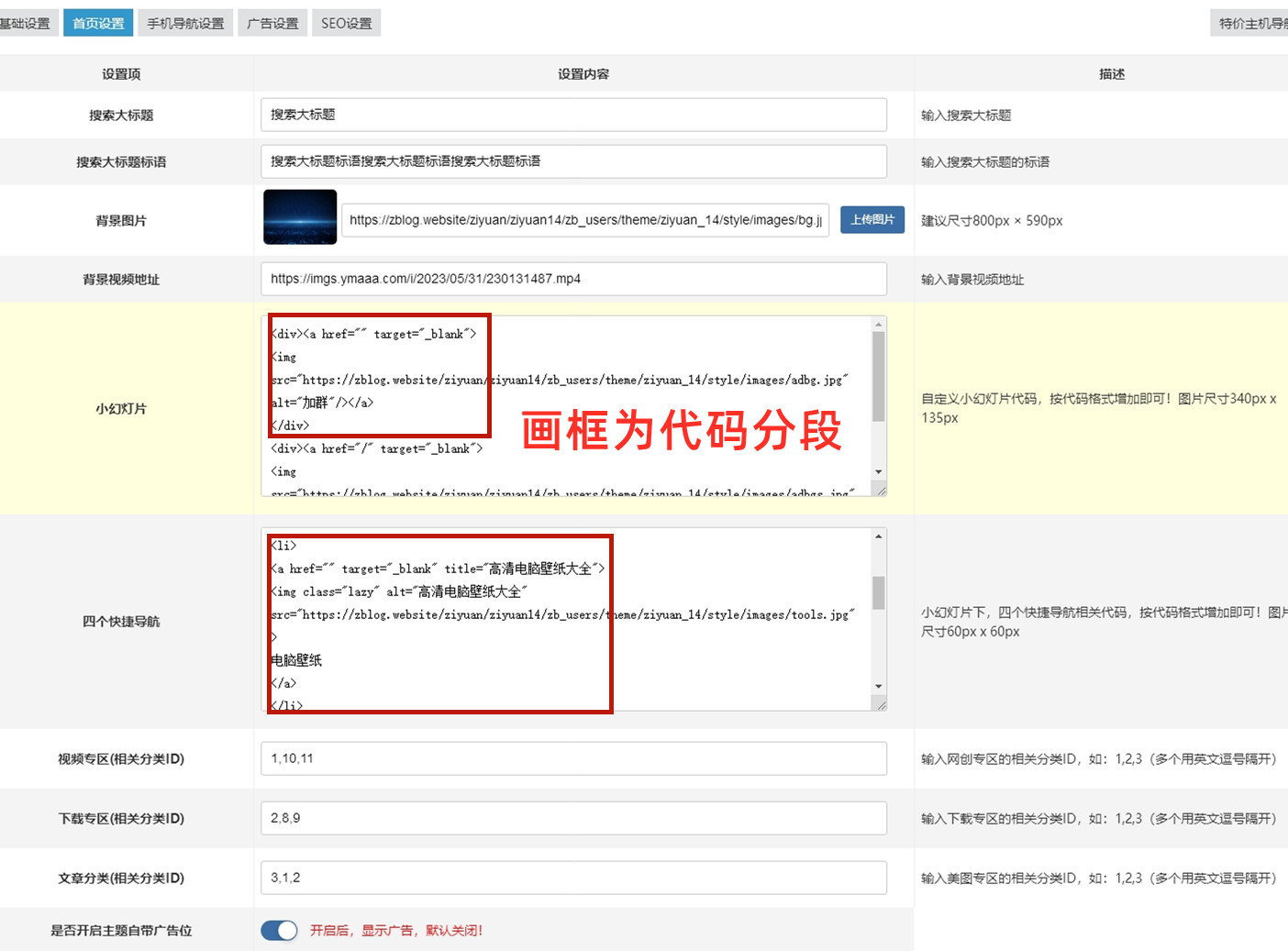Click the background image thumbnail

click(300, 217)
